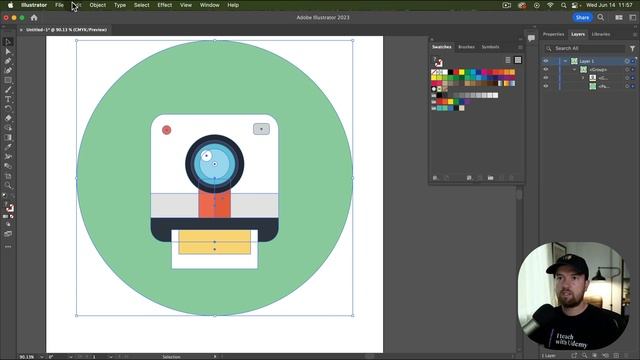Collapse the Group disclosure arrow
640x360 pixels.
tap(574, 69)
